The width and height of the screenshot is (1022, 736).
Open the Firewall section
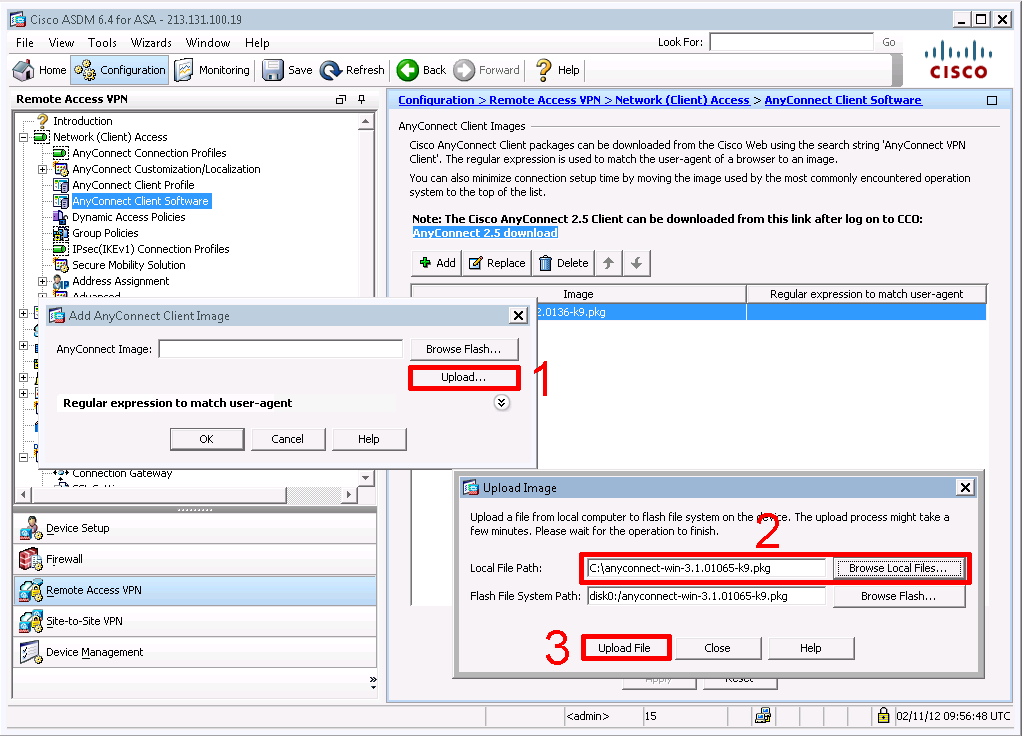click(194, 559)
